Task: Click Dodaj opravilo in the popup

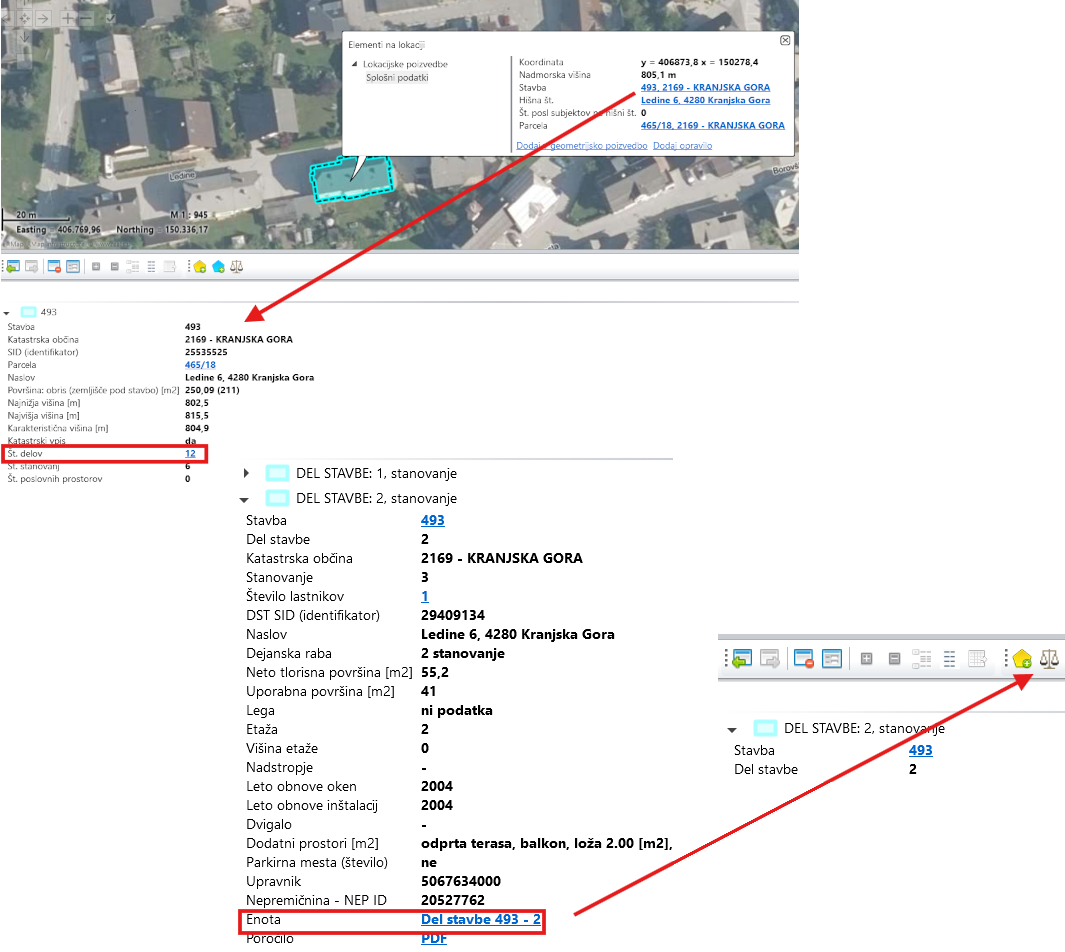Action: tap(682, 146)
